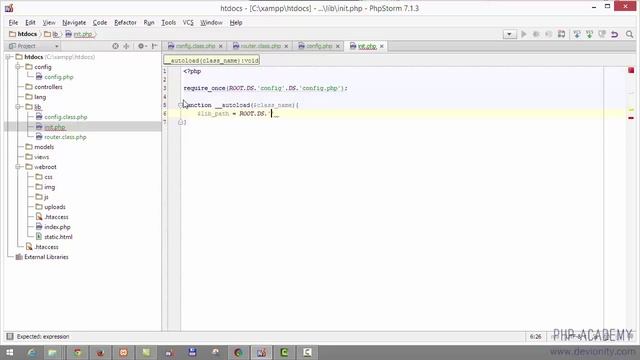640x360 pixels.
Task: Click Collapse All icon in Project panel
Action: click(x=126, y=46)
